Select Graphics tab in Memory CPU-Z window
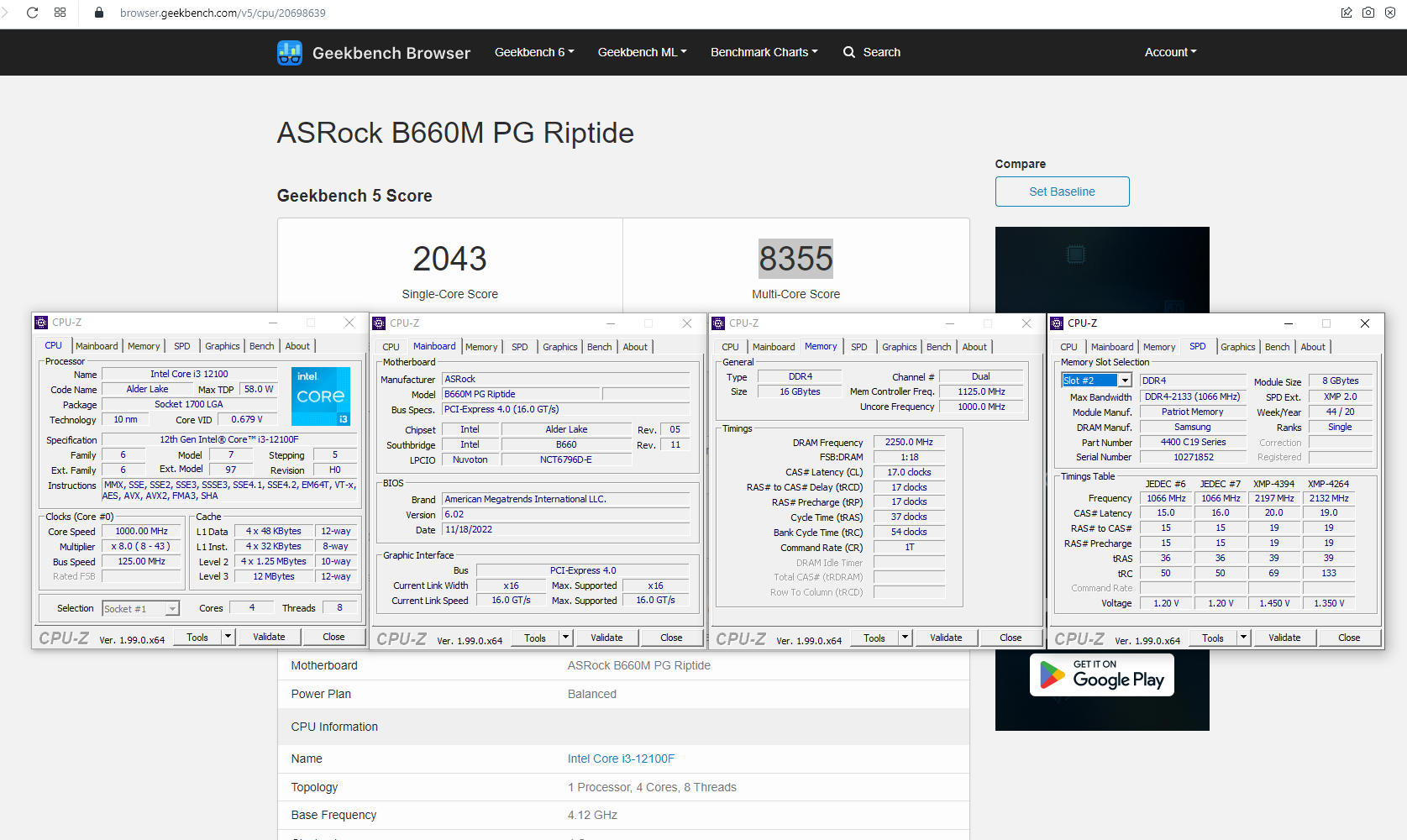1407x840 pixels. (899, 347)
